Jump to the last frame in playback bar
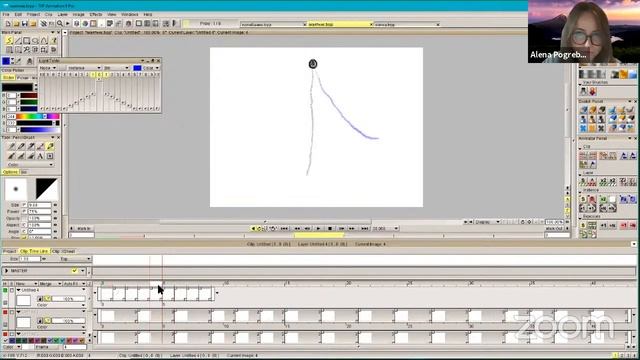The width and height of the screenshot is (640, 360). point(364,229)
